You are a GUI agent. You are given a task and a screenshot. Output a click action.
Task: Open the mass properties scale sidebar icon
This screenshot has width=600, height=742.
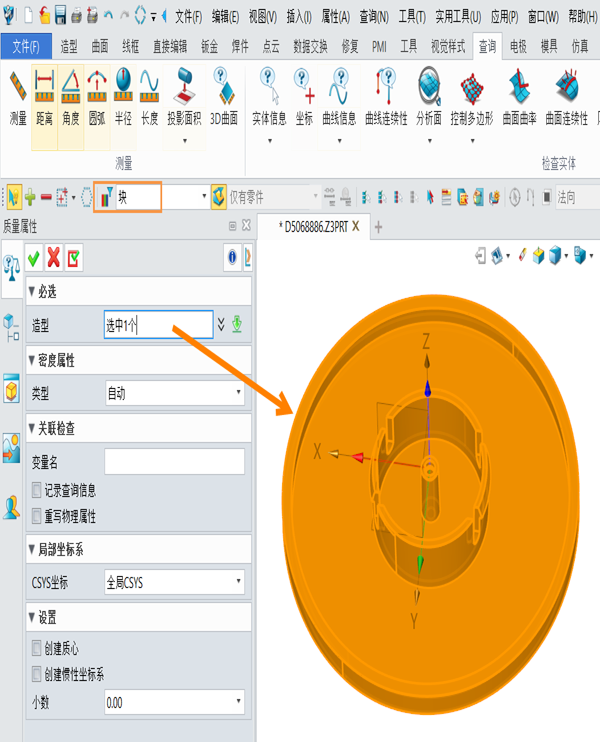pyautogui.click(x=11, y=268)
